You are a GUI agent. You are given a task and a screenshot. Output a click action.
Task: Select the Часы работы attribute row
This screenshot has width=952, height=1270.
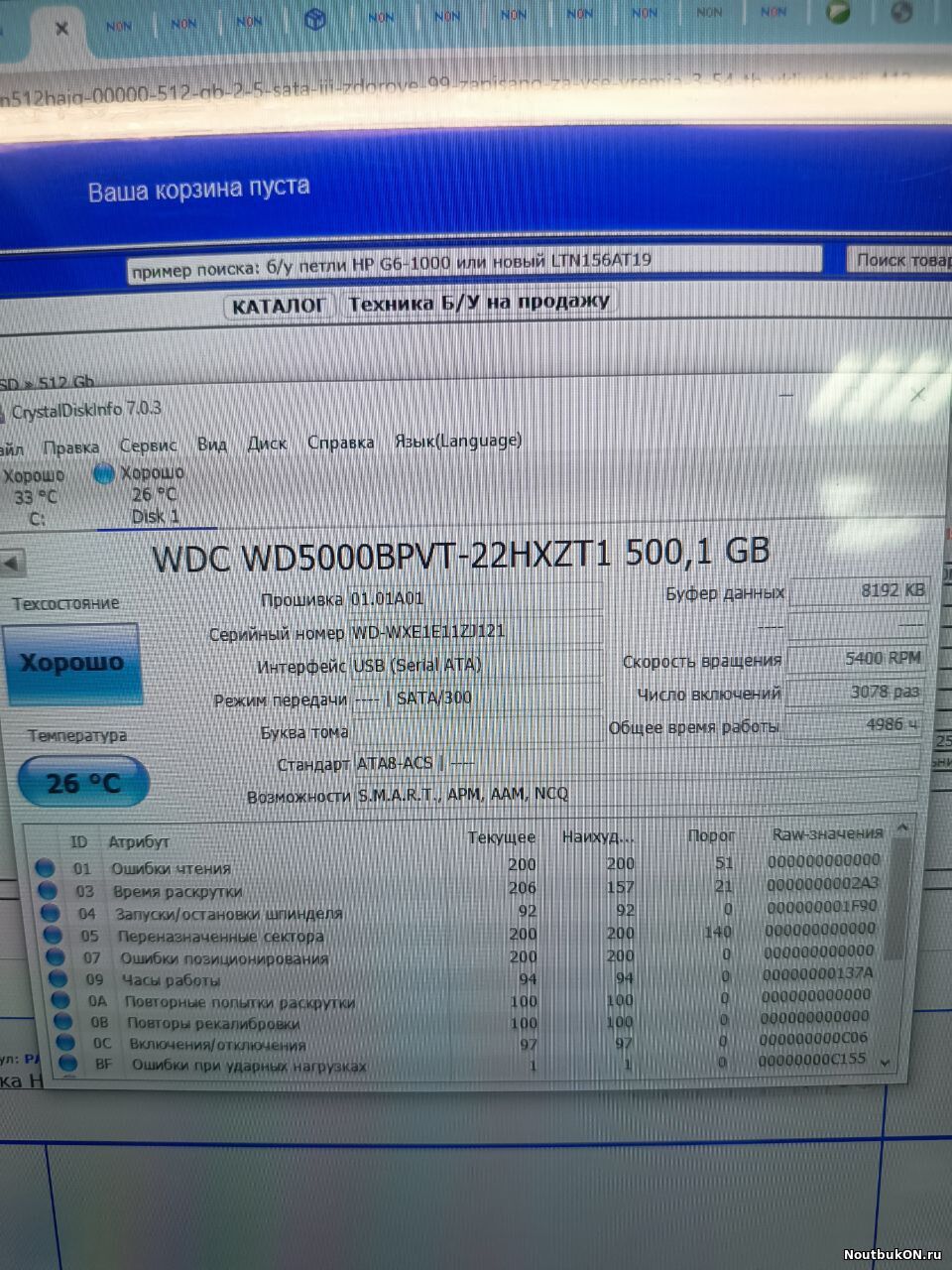462,977
